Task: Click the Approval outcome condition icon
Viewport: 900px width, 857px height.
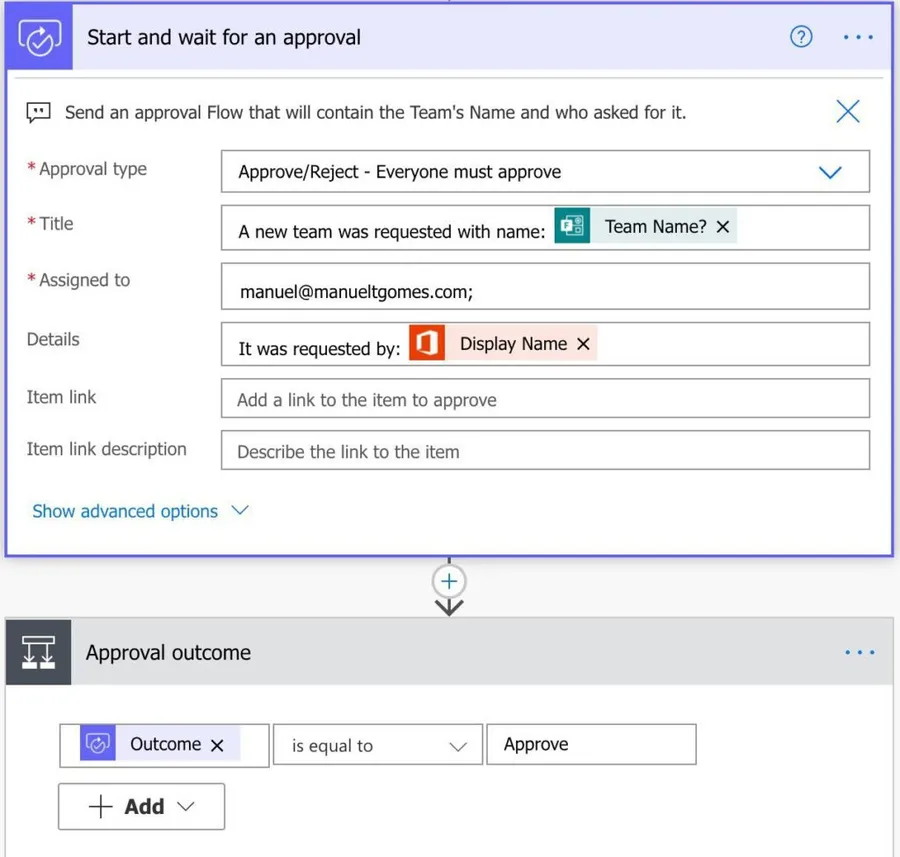Action: pyautogui.click(x=39, y=653)
